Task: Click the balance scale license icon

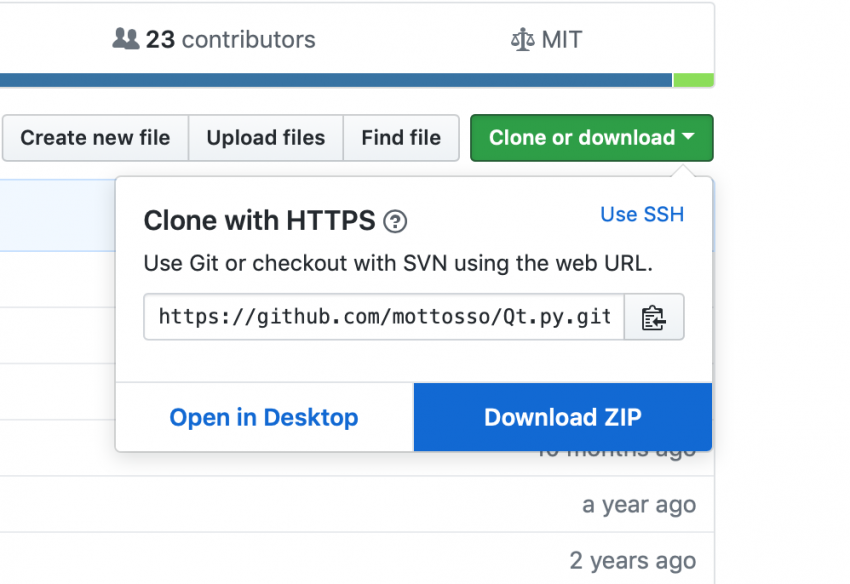Action: tap(522, 40)
